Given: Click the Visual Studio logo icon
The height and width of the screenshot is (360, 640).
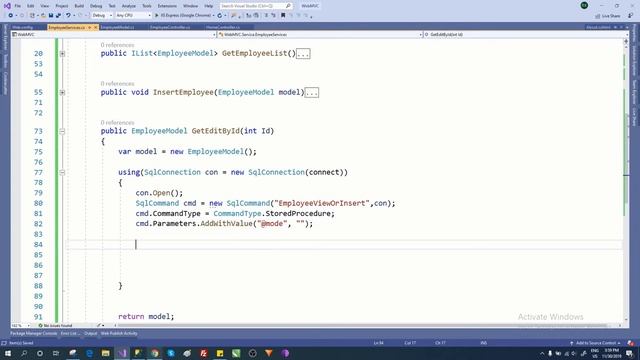Looking at the screenshot, I should point(7,6).
